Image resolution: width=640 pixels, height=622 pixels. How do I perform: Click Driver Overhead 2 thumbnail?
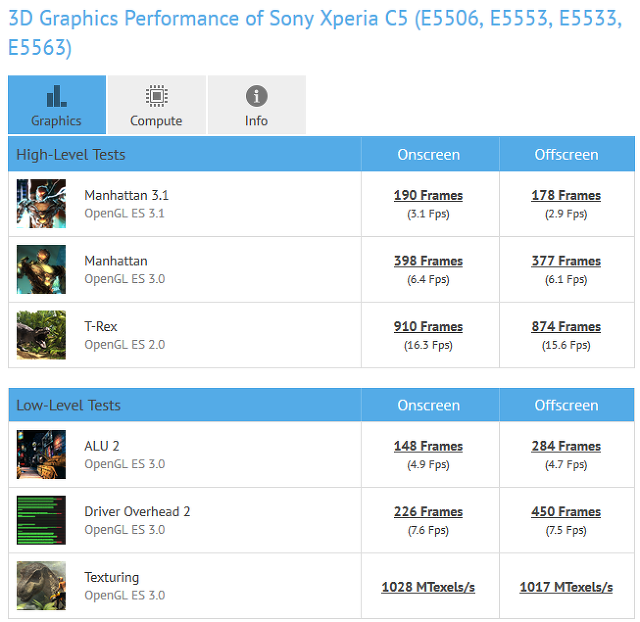pos(41,520)
